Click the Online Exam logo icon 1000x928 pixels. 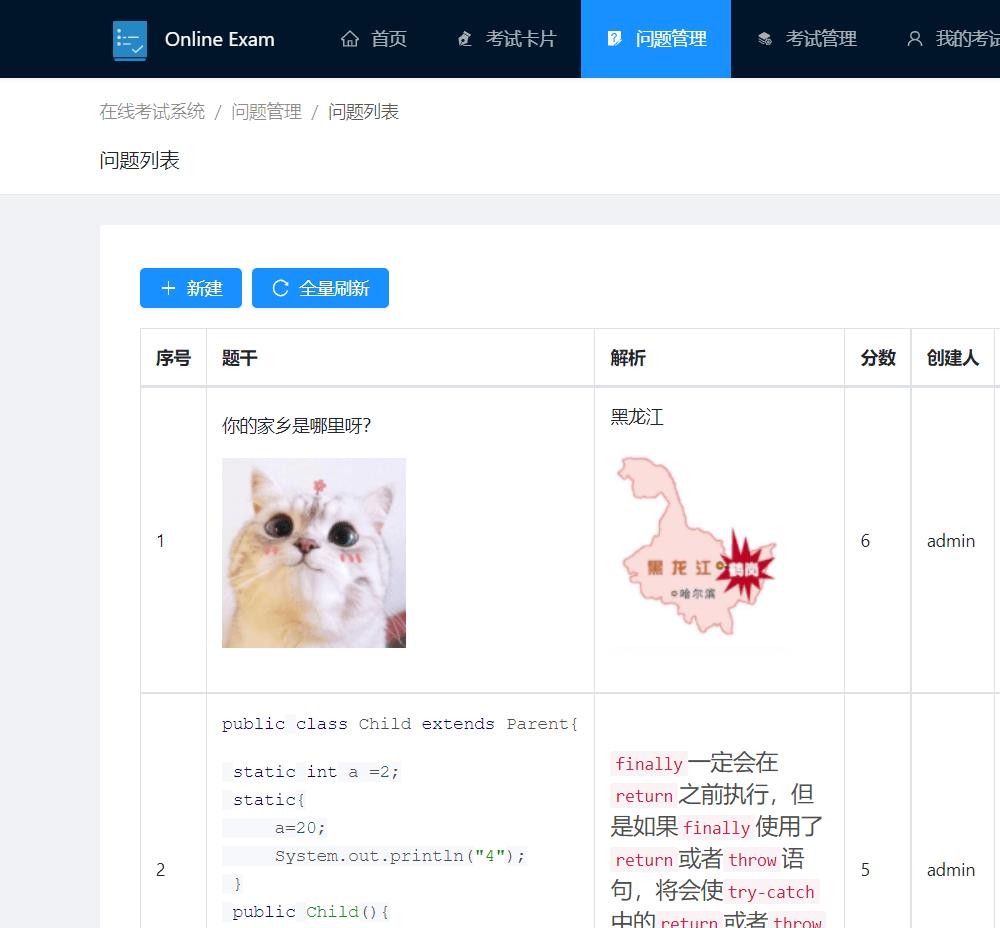tap(130, 40)
